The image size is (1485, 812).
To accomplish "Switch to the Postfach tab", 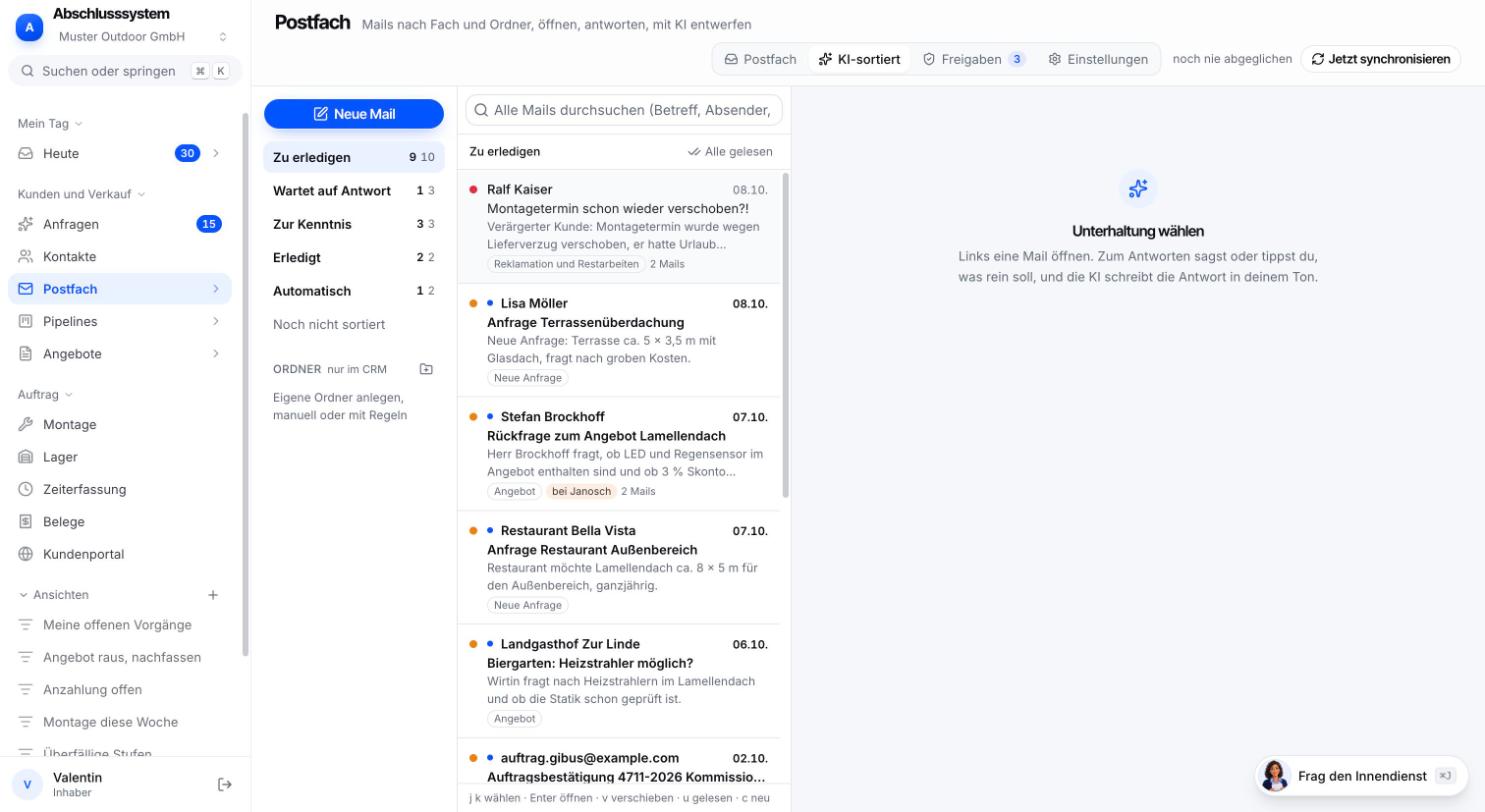I will pos(761,59).
